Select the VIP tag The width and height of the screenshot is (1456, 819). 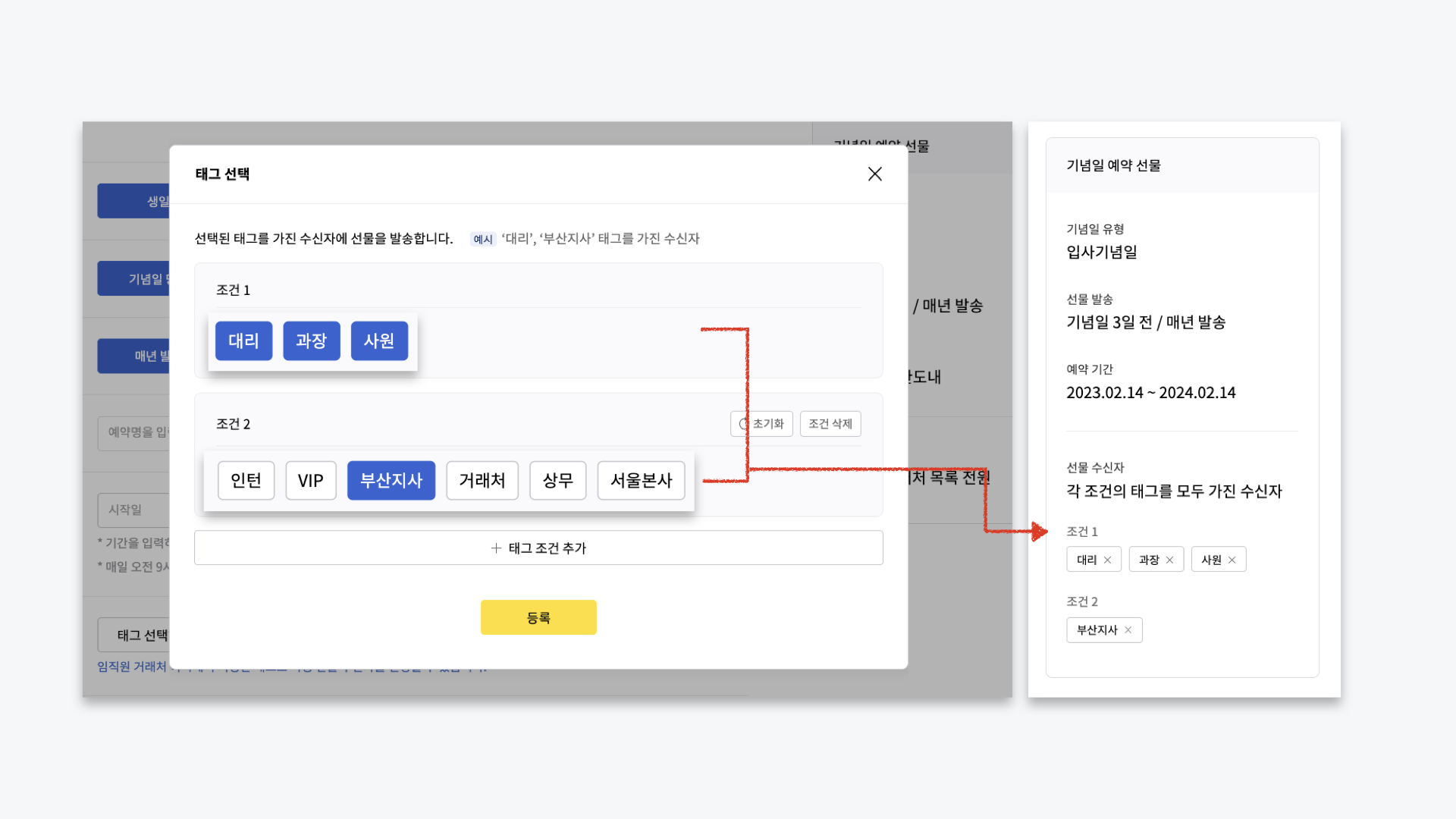point(310,480)
